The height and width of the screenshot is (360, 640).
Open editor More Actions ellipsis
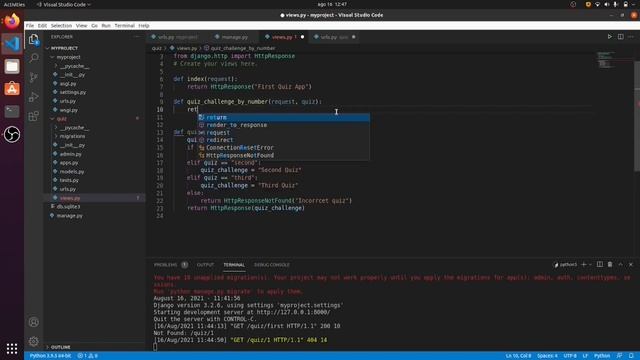click(x=631, y=37)
